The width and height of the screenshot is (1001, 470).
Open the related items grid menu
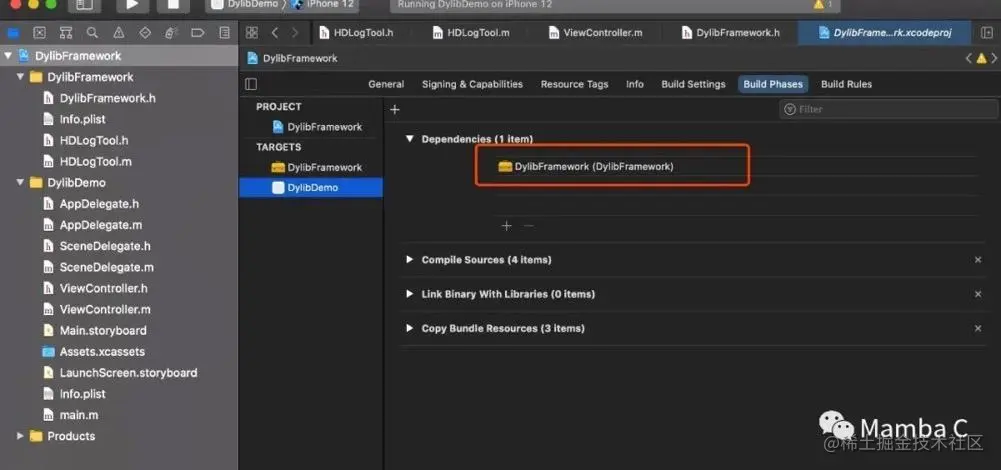click(x=252, y=33)
